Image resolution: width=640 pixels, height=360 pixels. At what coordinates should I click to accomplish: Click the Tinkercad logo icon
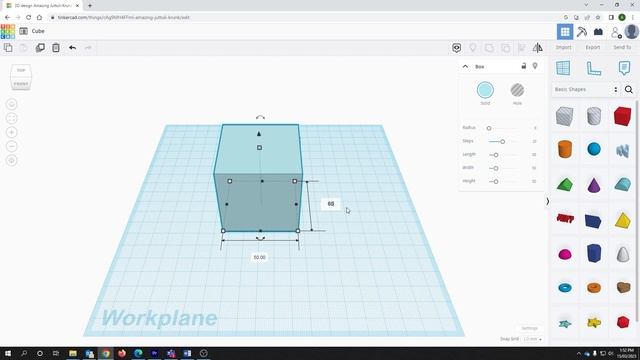(x=7, y=31)
